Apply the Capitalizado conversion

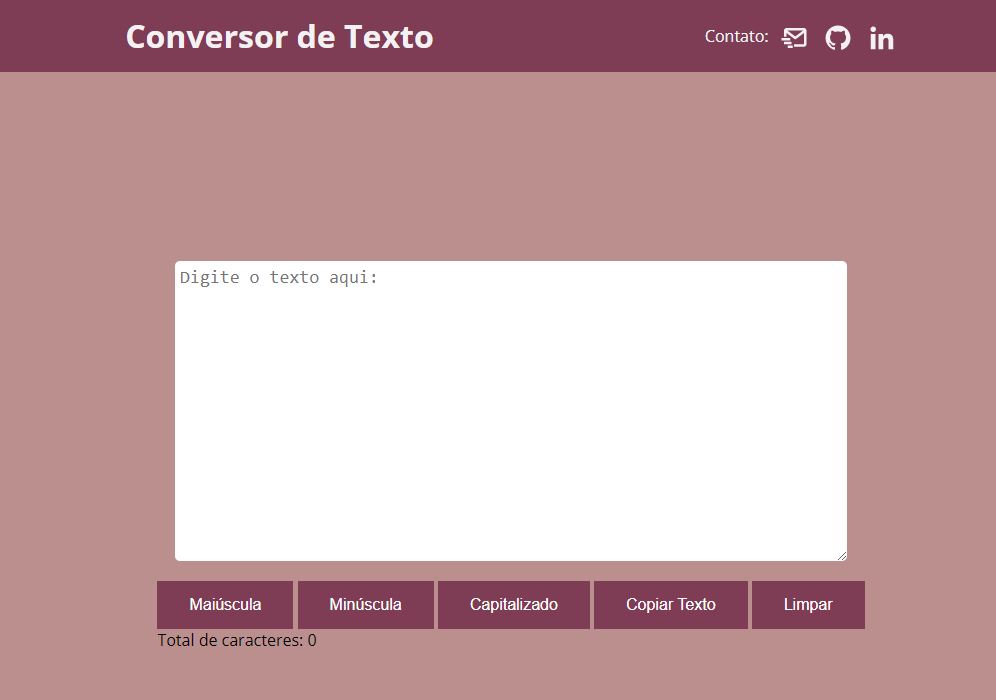click(x=514, y=605)
